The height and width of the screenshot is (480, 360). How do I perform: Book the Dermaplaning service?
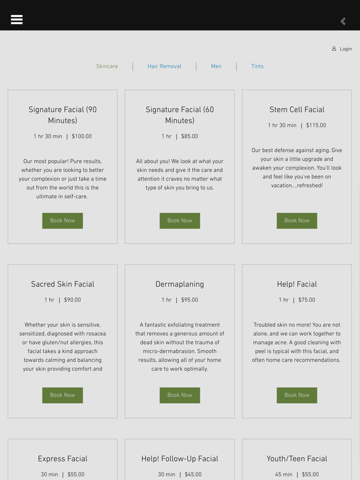[180, 395]
